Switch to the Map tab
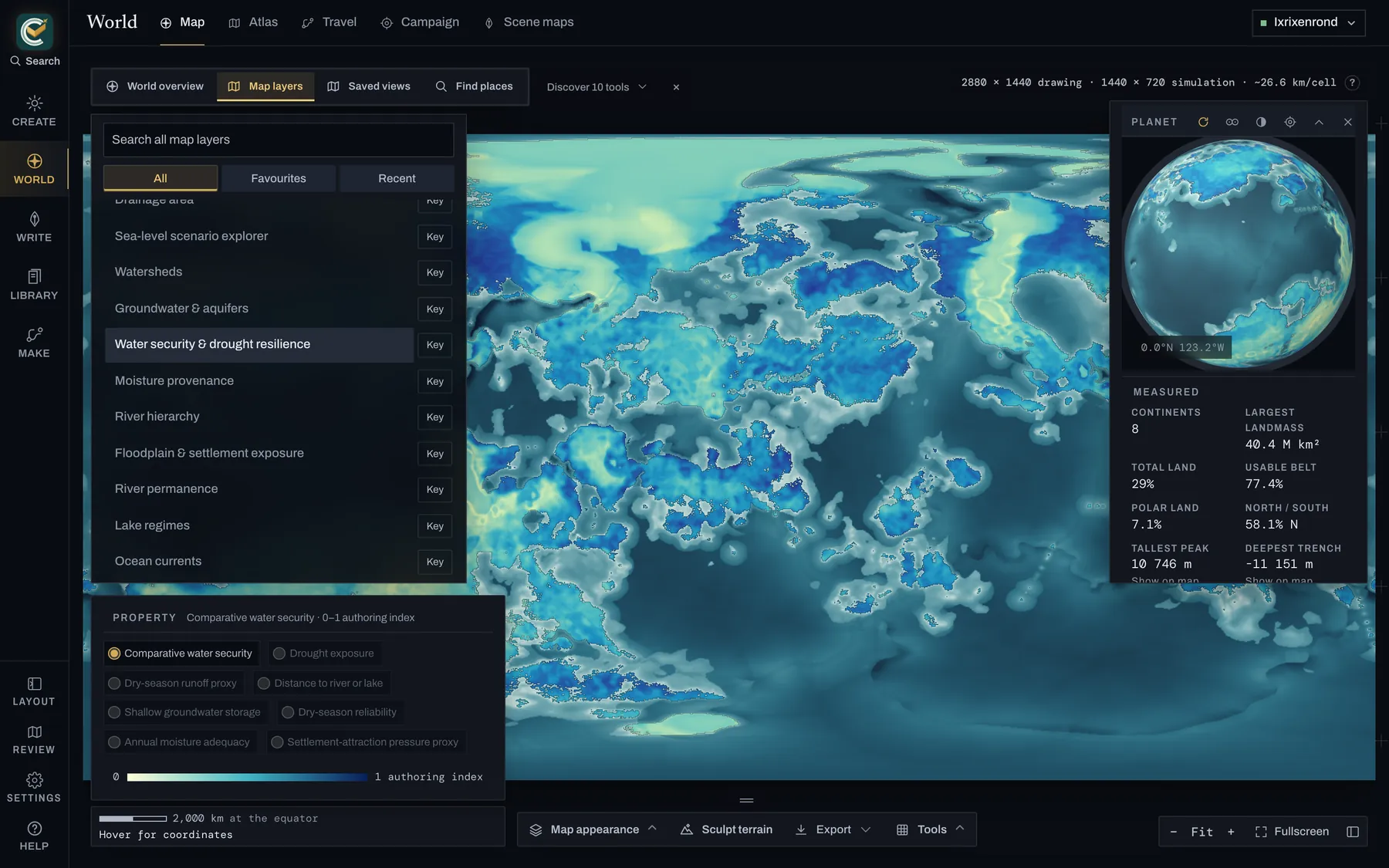Screen dimensions: 1389x868 (182, 22)
